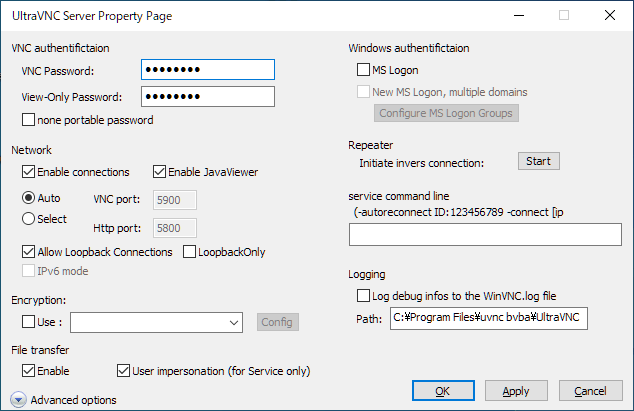This screenshot has height=411, width=634.
Task: Toggle the MS Logon checkbox
Action: pos(363,70)
